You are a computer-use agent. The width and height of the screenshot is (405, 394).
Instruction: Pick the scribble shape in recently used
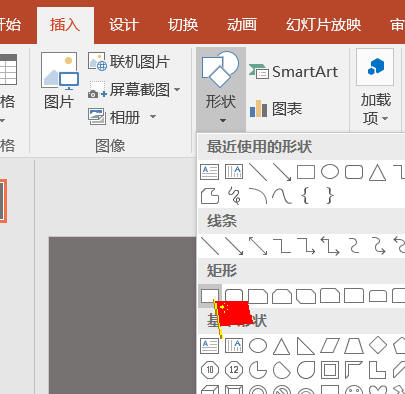(x=234, y=195)
